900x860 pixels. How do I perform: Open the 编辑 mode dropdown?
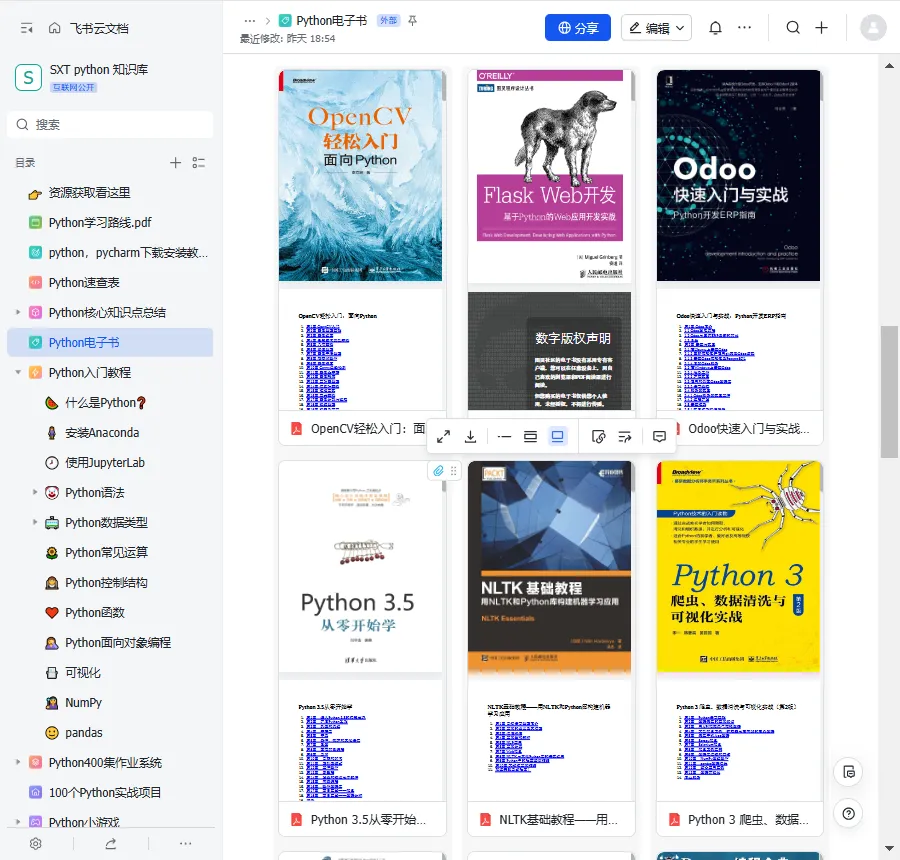(x=656, y=28)
